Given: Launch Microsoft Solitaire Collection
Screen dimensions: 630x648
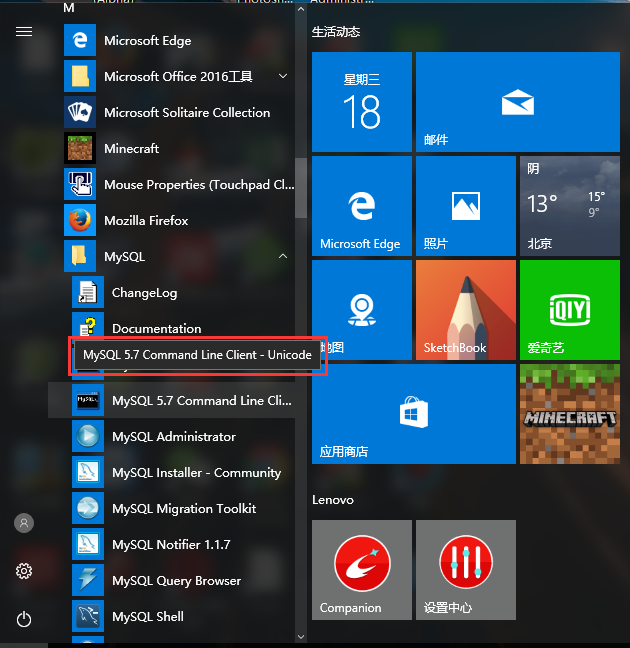Looking at the screenshot, I should (x=186, y=113).
